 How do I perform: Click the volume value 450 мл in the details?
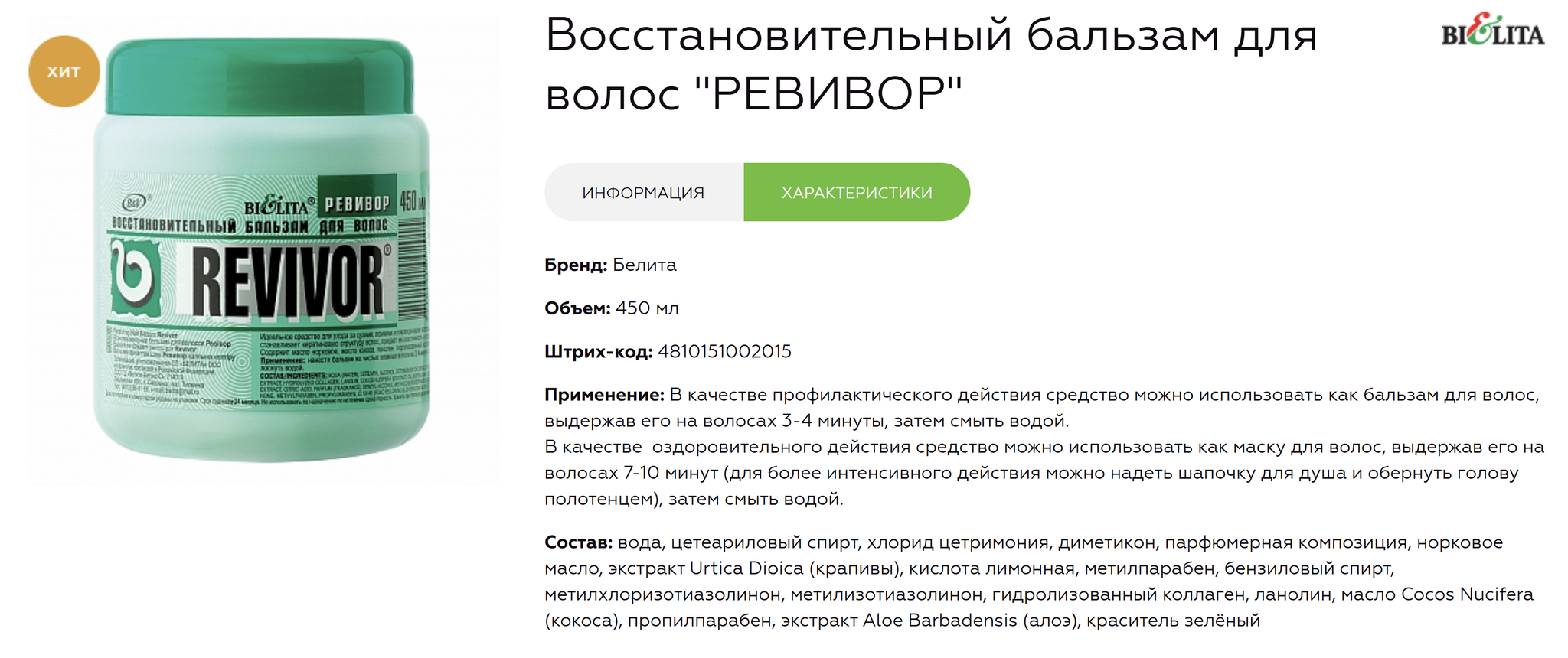pyautogui.click(x=647, y=308)
